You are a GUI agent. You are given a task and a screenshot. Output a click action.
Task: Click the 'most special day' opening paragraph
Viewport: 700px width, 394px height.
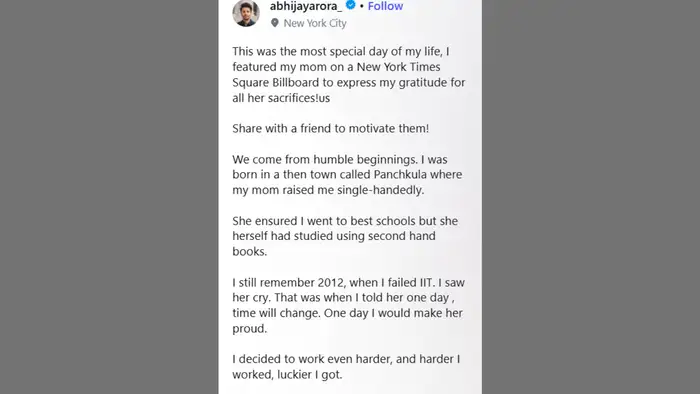(349, 75)
